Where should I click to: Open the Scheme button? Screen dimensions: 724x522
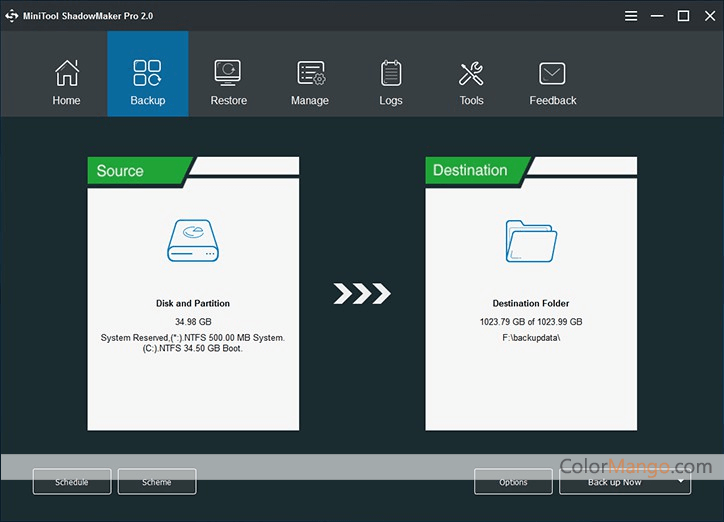(x=157, y=482)
